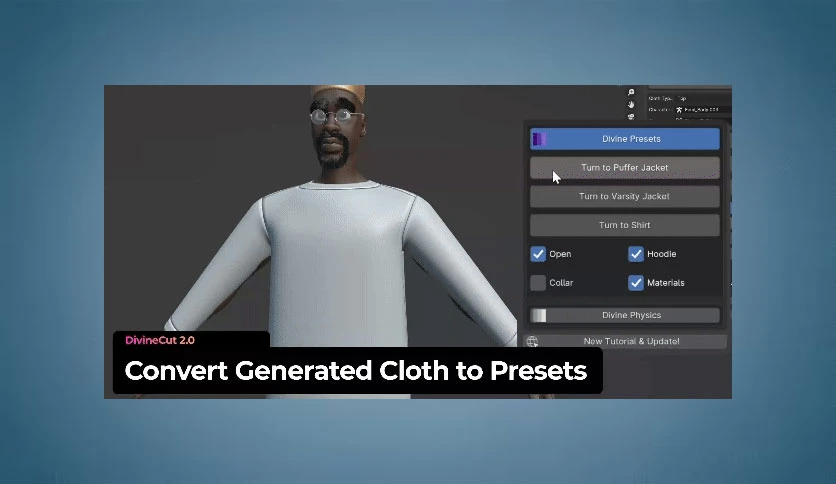
Task: Enable the Collar checkbox
Action: 538,283
